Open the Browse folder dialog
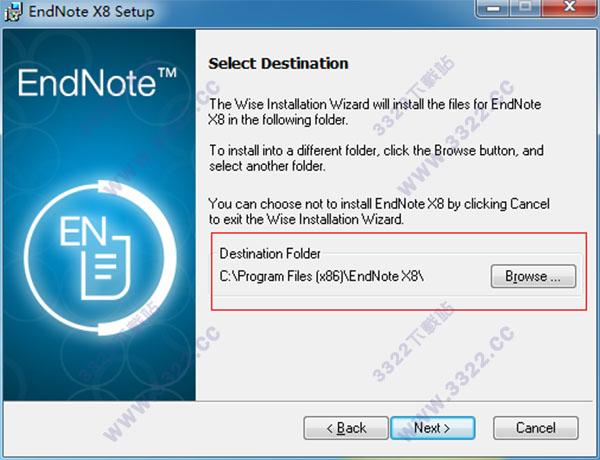This screenshot has height=460, width=600. click(x=533, y=276)
